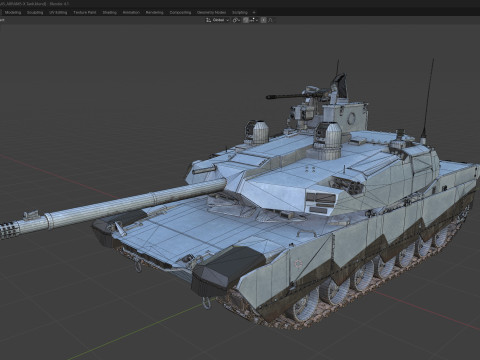This screenshot has width=480, height=360.
Task: Switch to the Sculpting workspace tab
Action: [35, 12]
